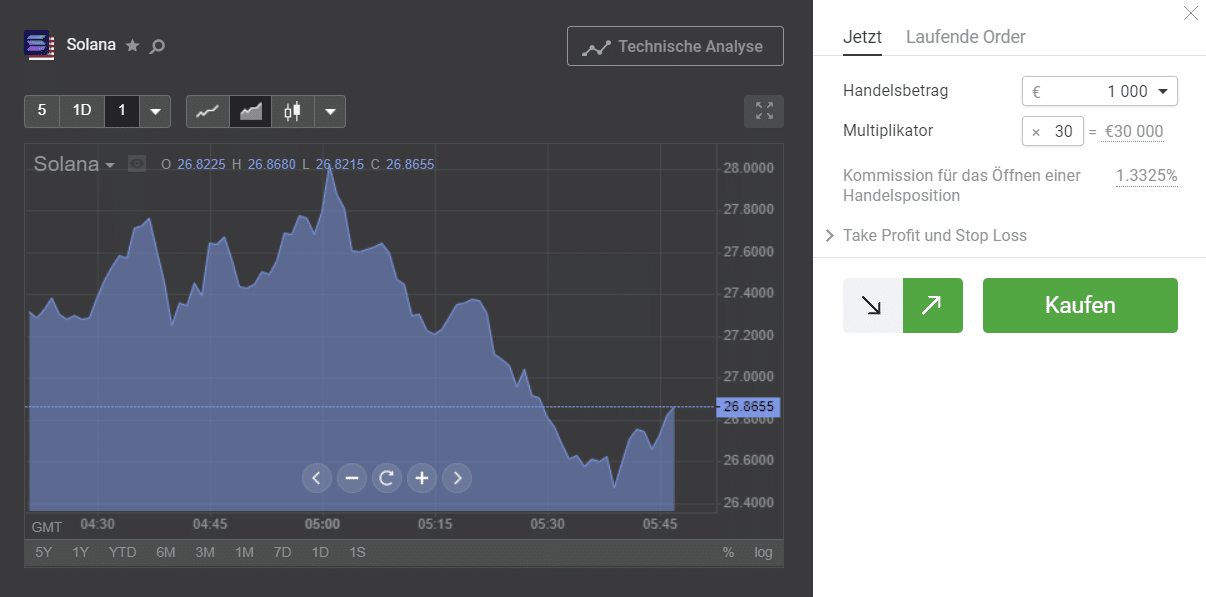Image resolution: width=1206 pixels, height=597 pixels.
Task: Open chart type dropdown arrow
Action: 330,111
